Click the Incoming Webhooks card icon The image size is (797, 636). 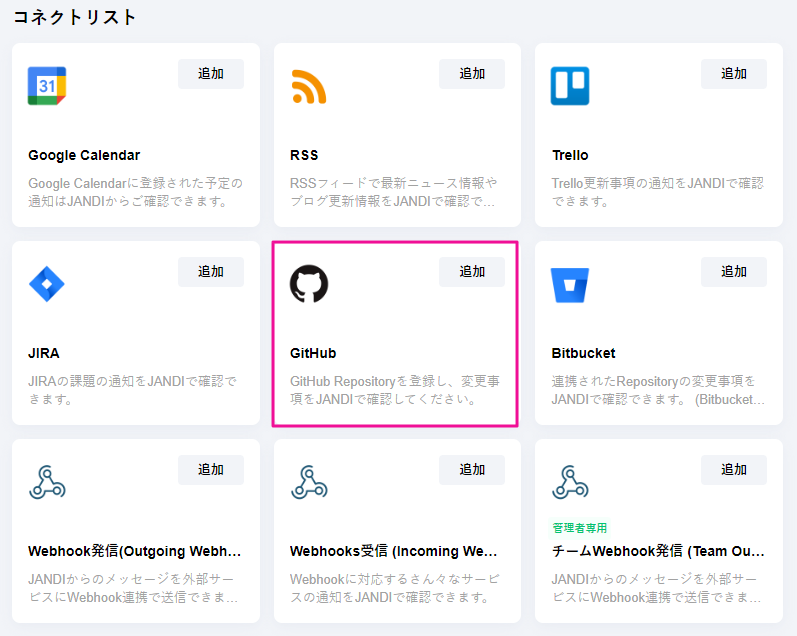click(x=309, y=482)
